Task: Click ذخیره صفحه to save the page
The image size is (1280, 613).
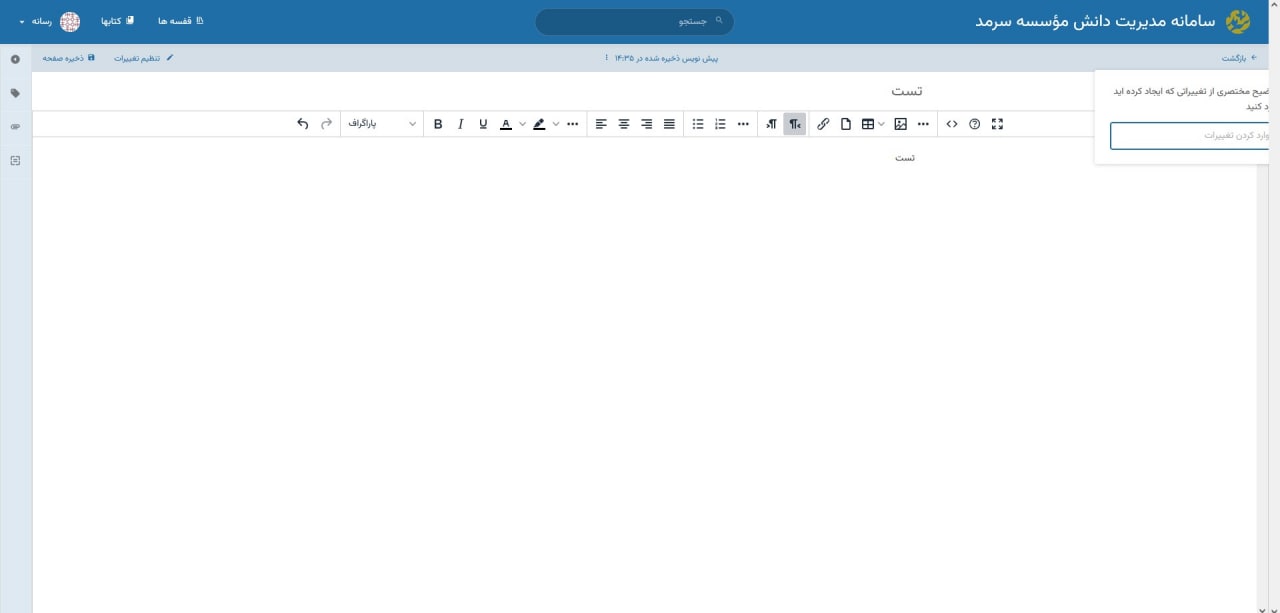Action: [x=69, y=58]
